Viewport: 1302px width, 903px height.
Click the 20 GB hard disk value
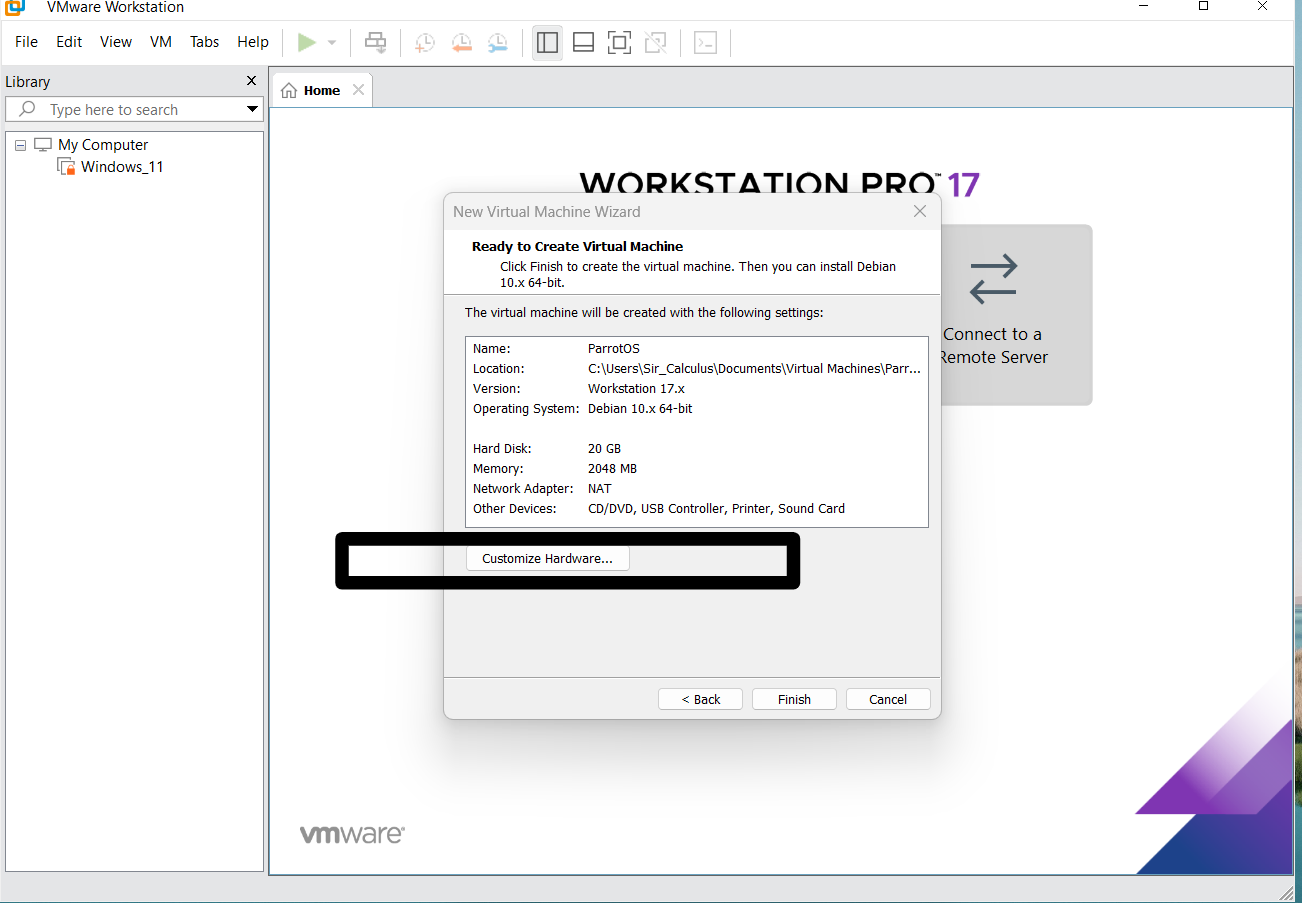[x=604, y=448]
